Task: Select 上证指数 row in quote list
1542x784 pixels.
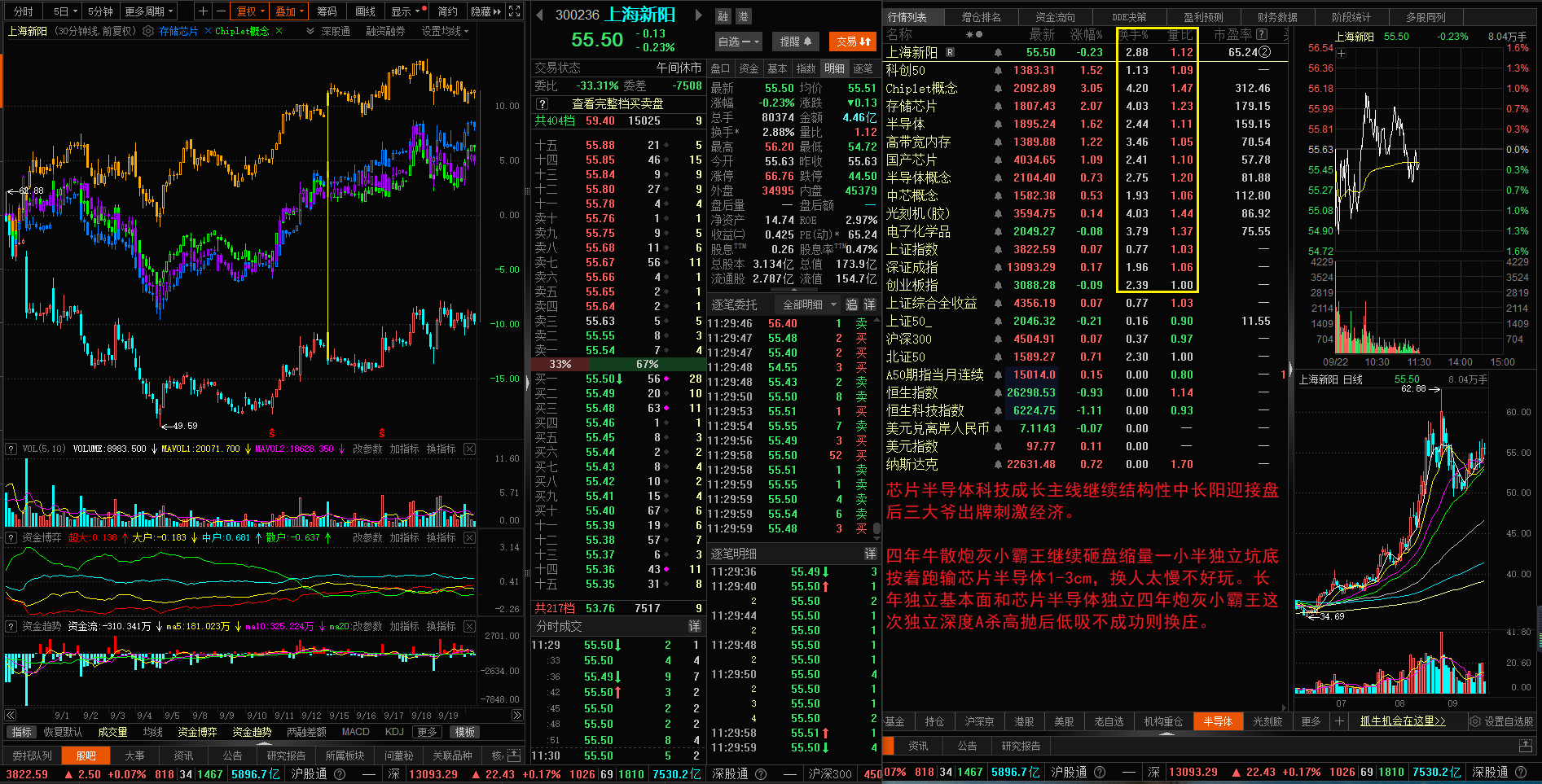Action: tap(1087, 249)
